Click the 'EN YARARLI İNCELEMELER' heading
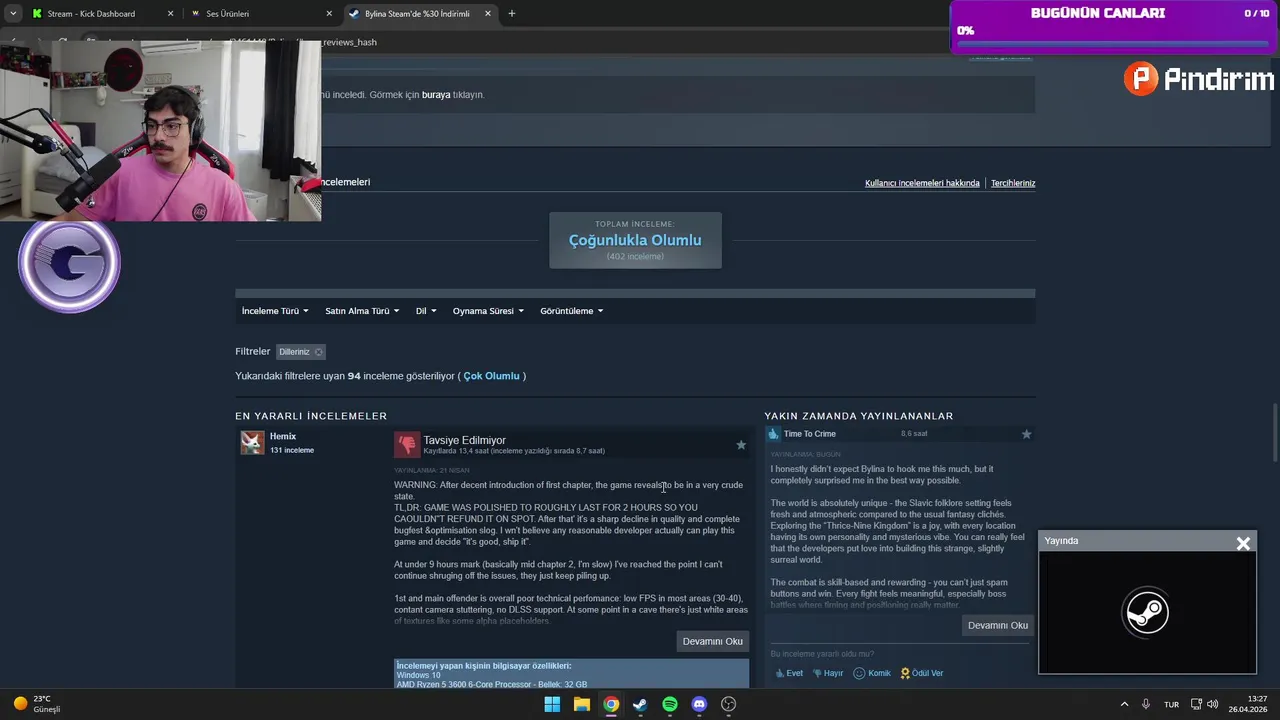The width and height of the screenshot is (1280, 720). point(311,416)
